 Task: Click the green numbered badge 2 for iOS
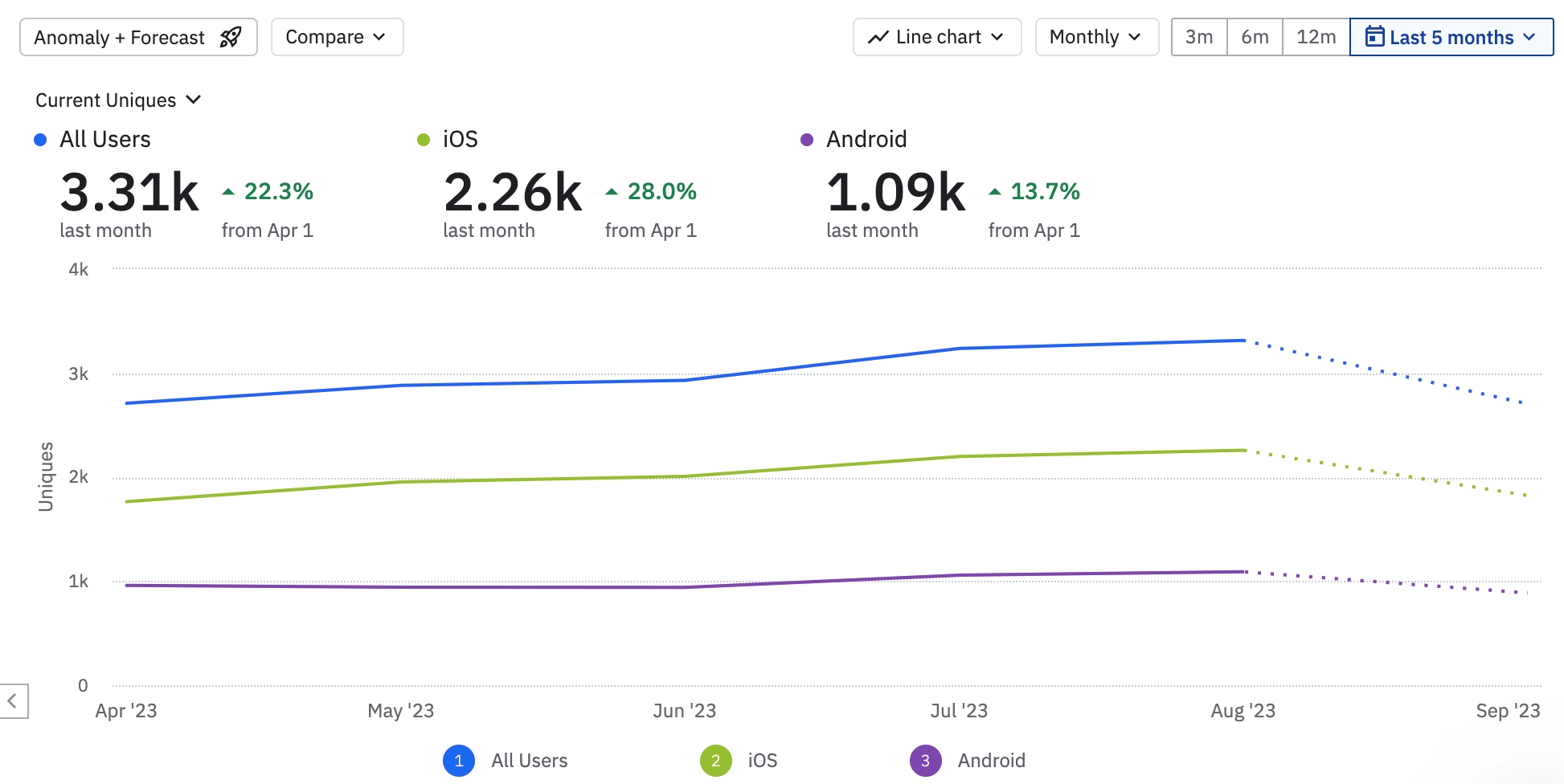[716, 761]
